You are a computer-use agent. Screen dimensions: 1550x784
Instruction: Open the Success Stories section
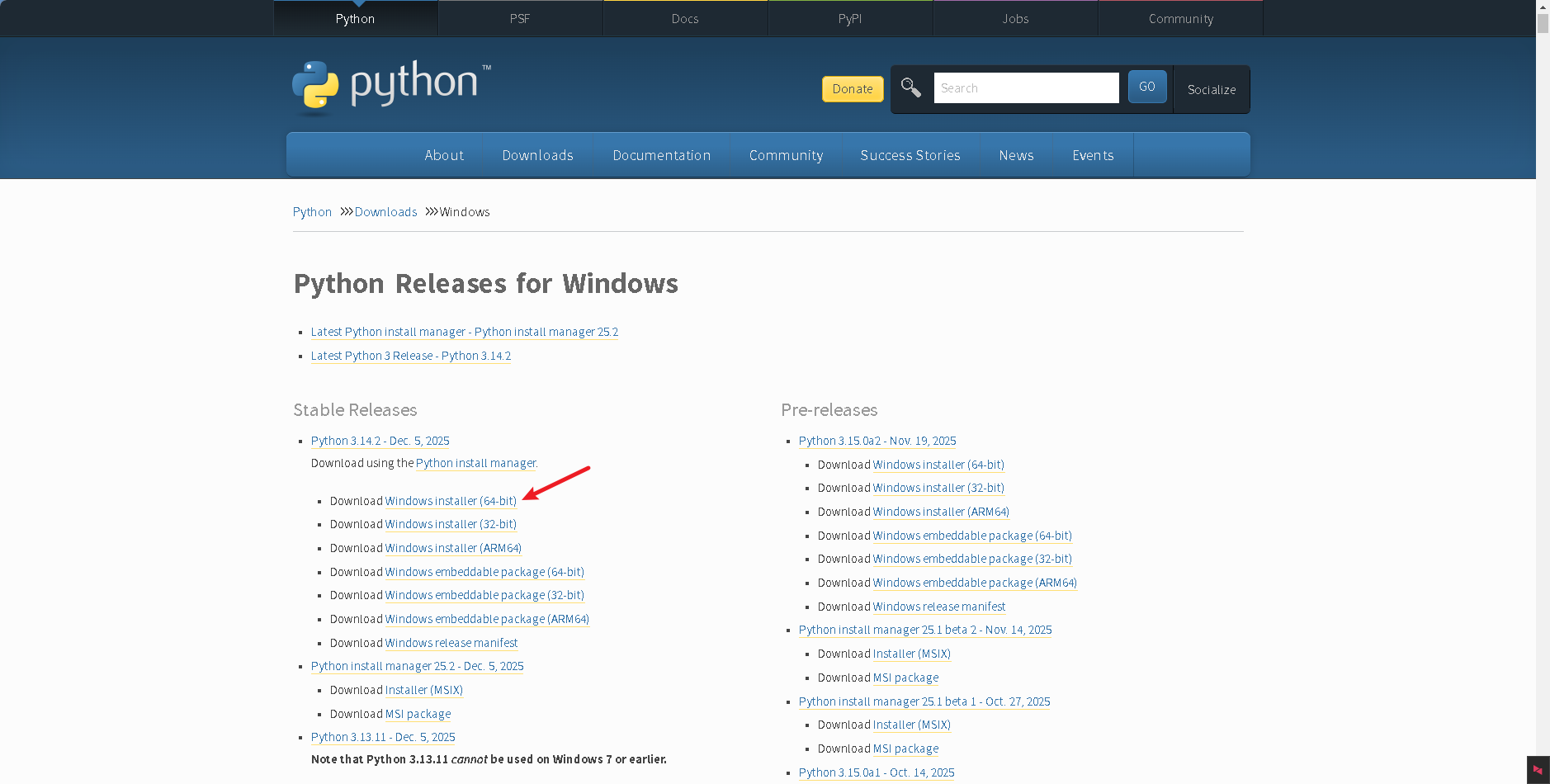(x=910, y=155)
